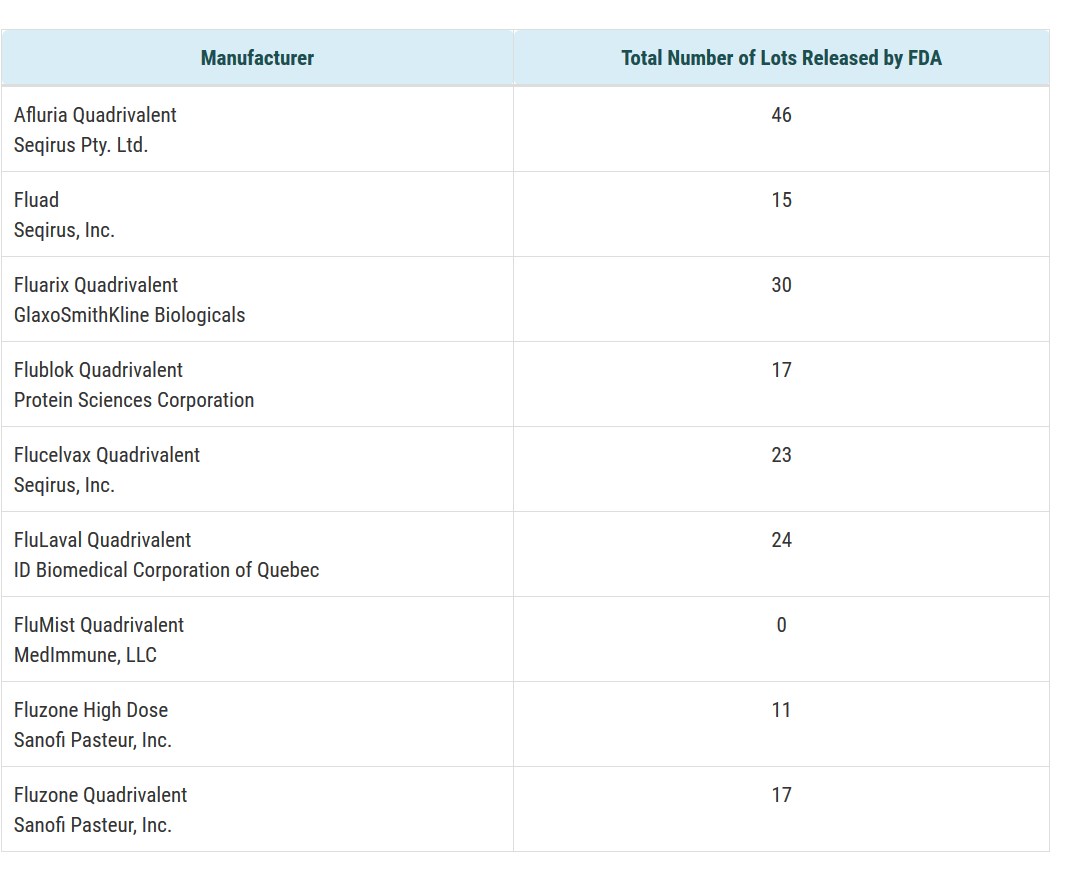
Task: Click the lot count 30 for Fluarix
Action: 781,285
